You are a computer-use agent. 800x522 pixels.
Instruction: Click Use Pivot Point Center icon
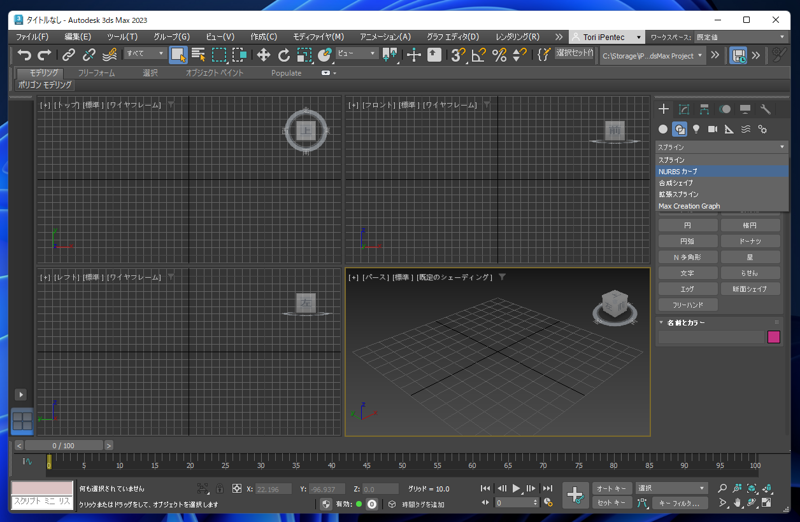390,55
